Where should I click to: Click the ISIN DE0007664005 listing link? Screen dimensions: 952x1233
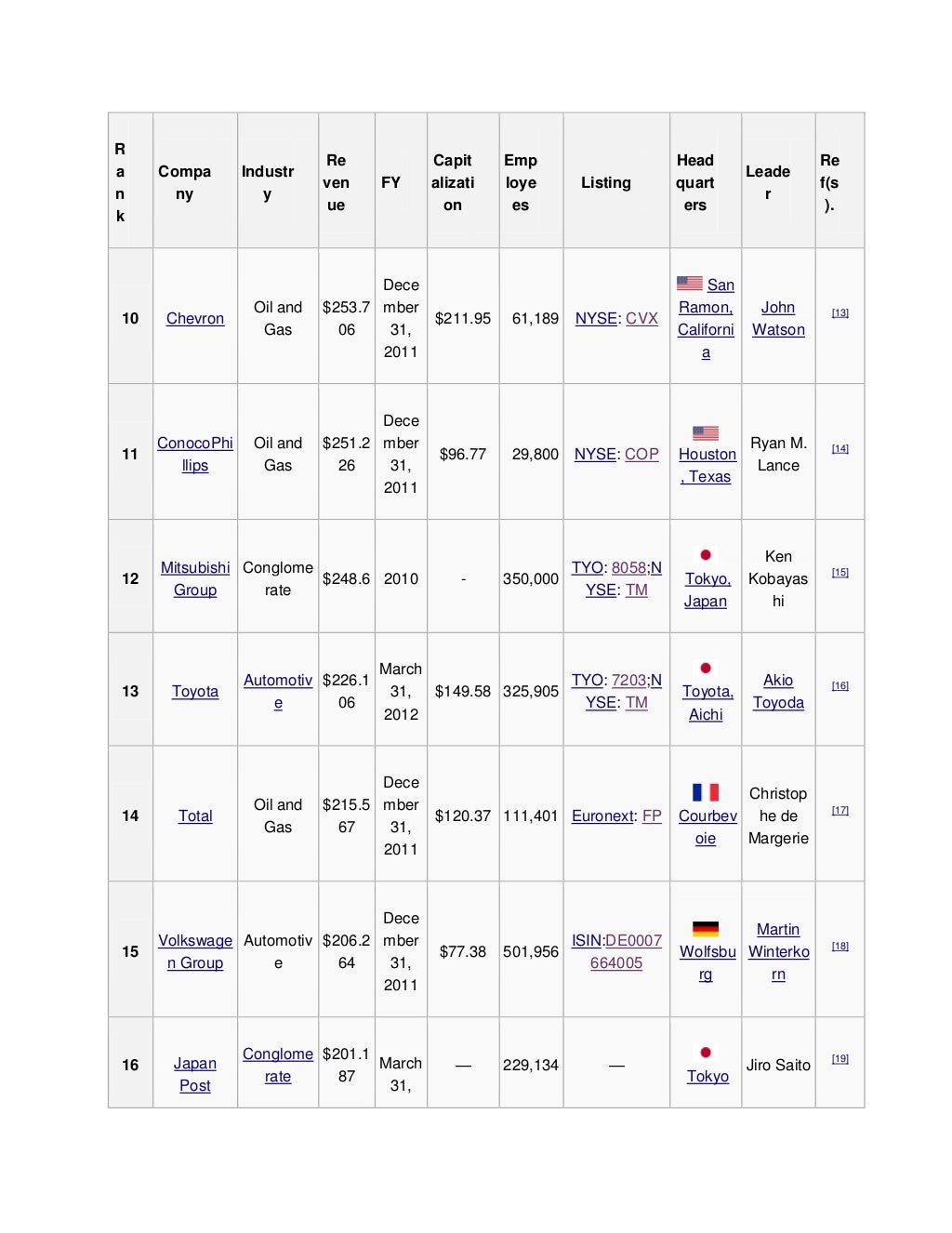[x=616, y=951]
